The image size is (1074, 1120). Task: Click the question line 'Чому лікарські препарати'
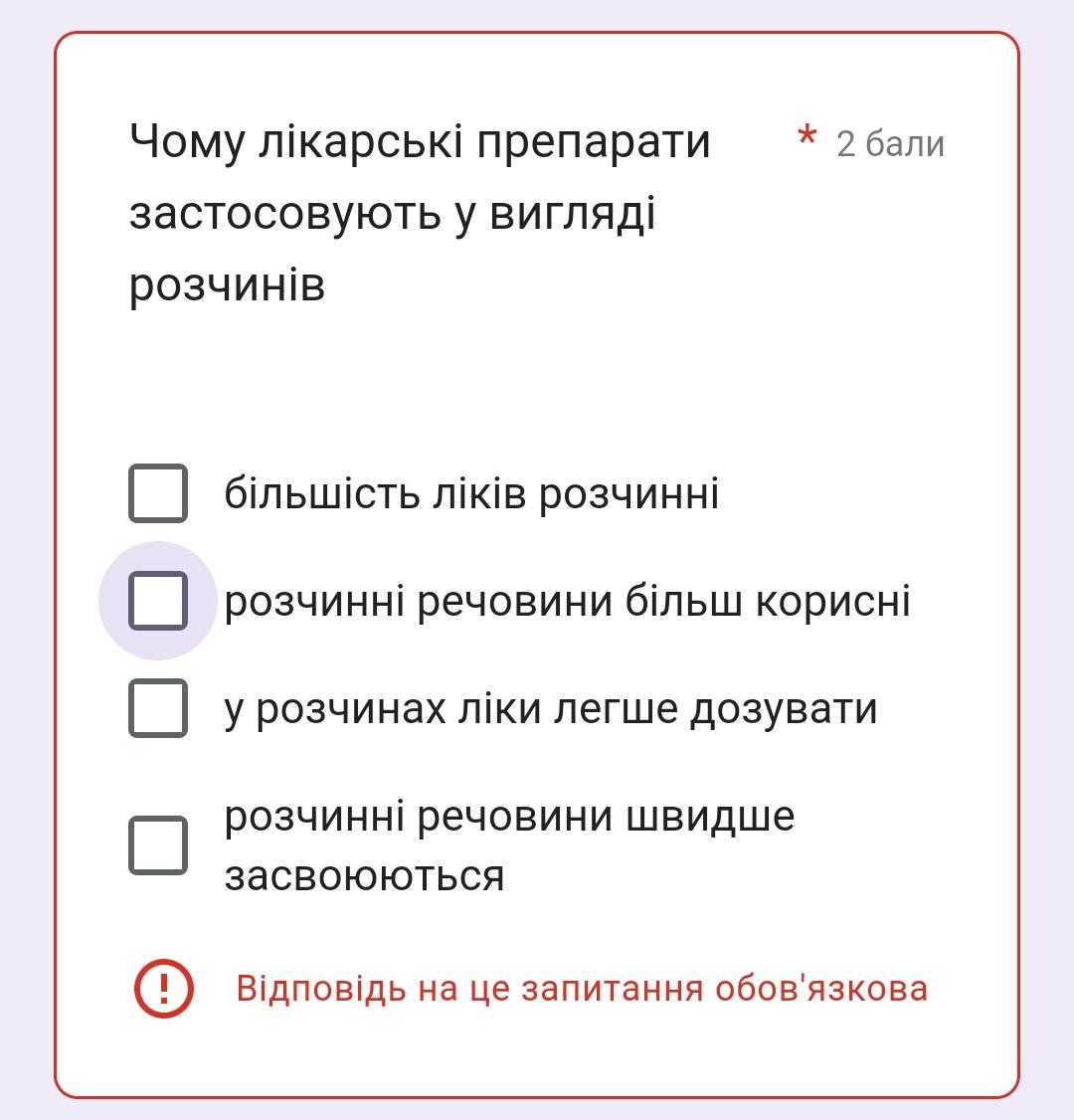point(420,141)
